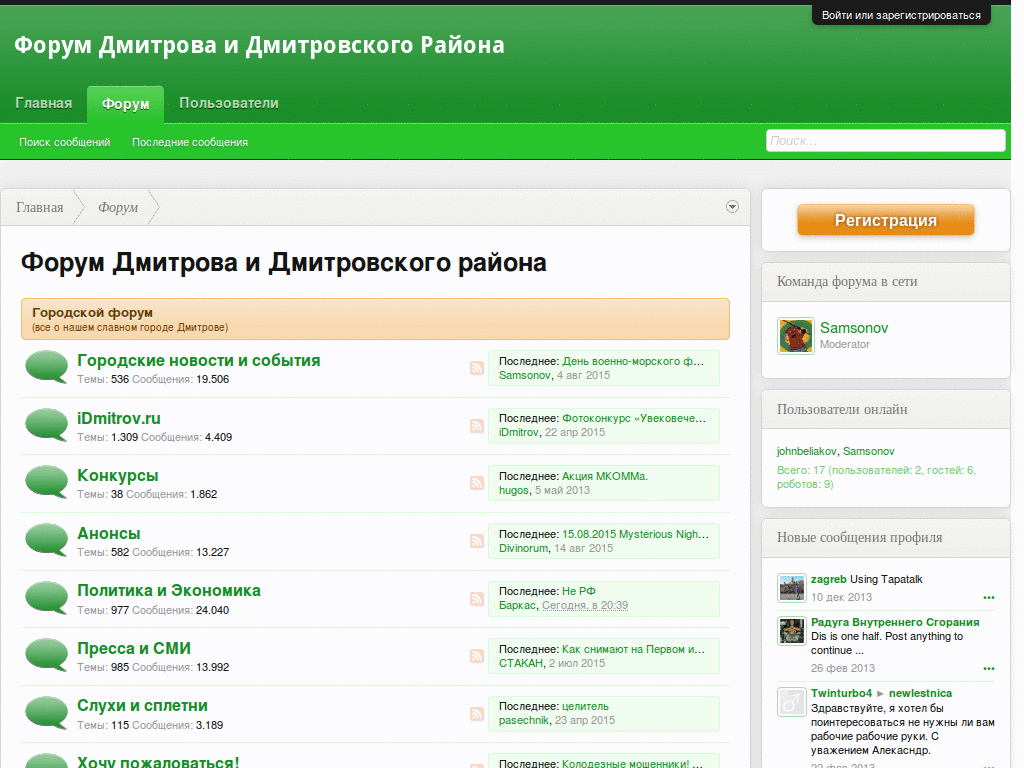Open СТАКАН user profile link
This screenshot has height=768, width=1024.
[521, 664]
